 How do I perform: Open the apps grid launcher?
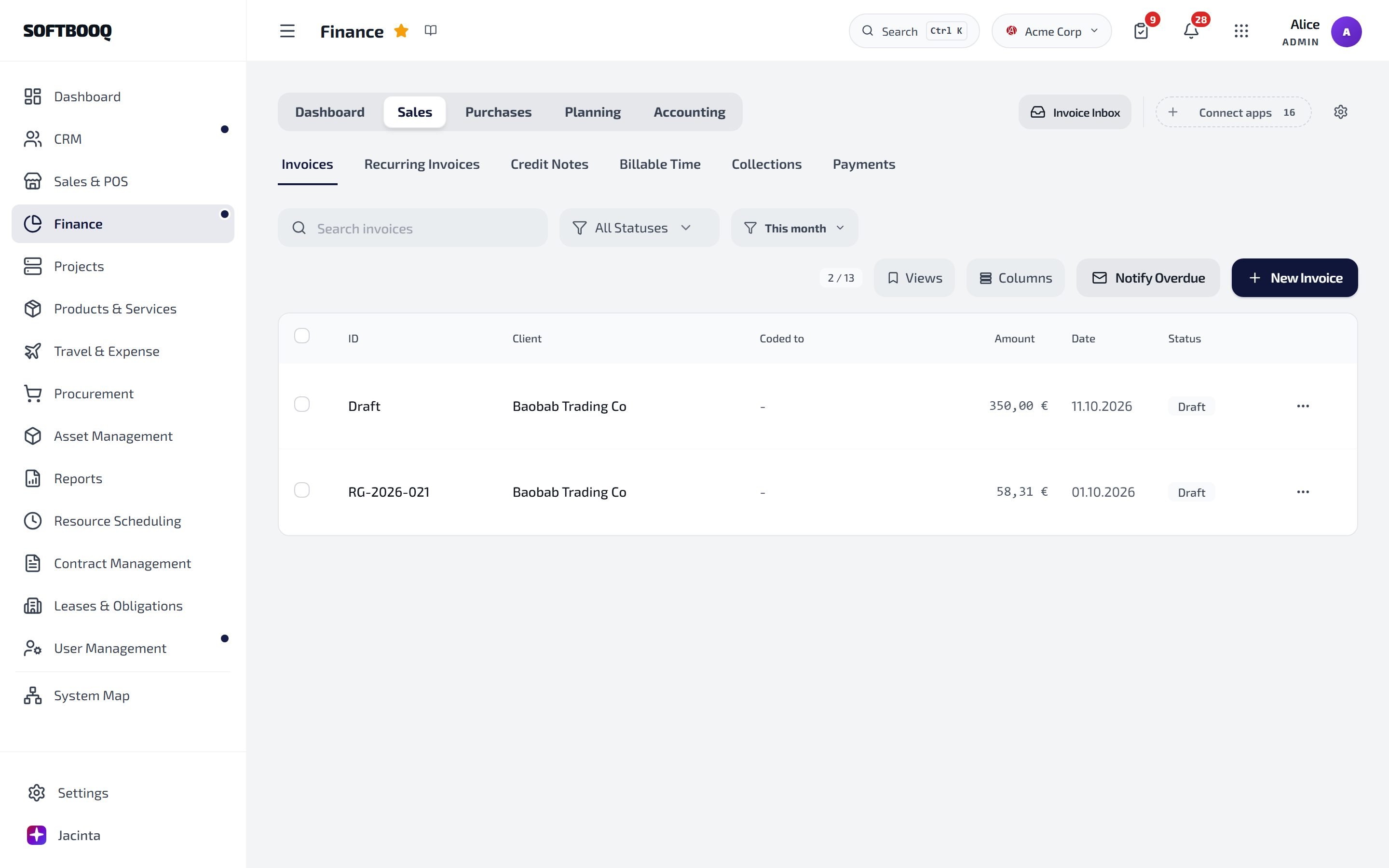click(x=1241, y=31)
